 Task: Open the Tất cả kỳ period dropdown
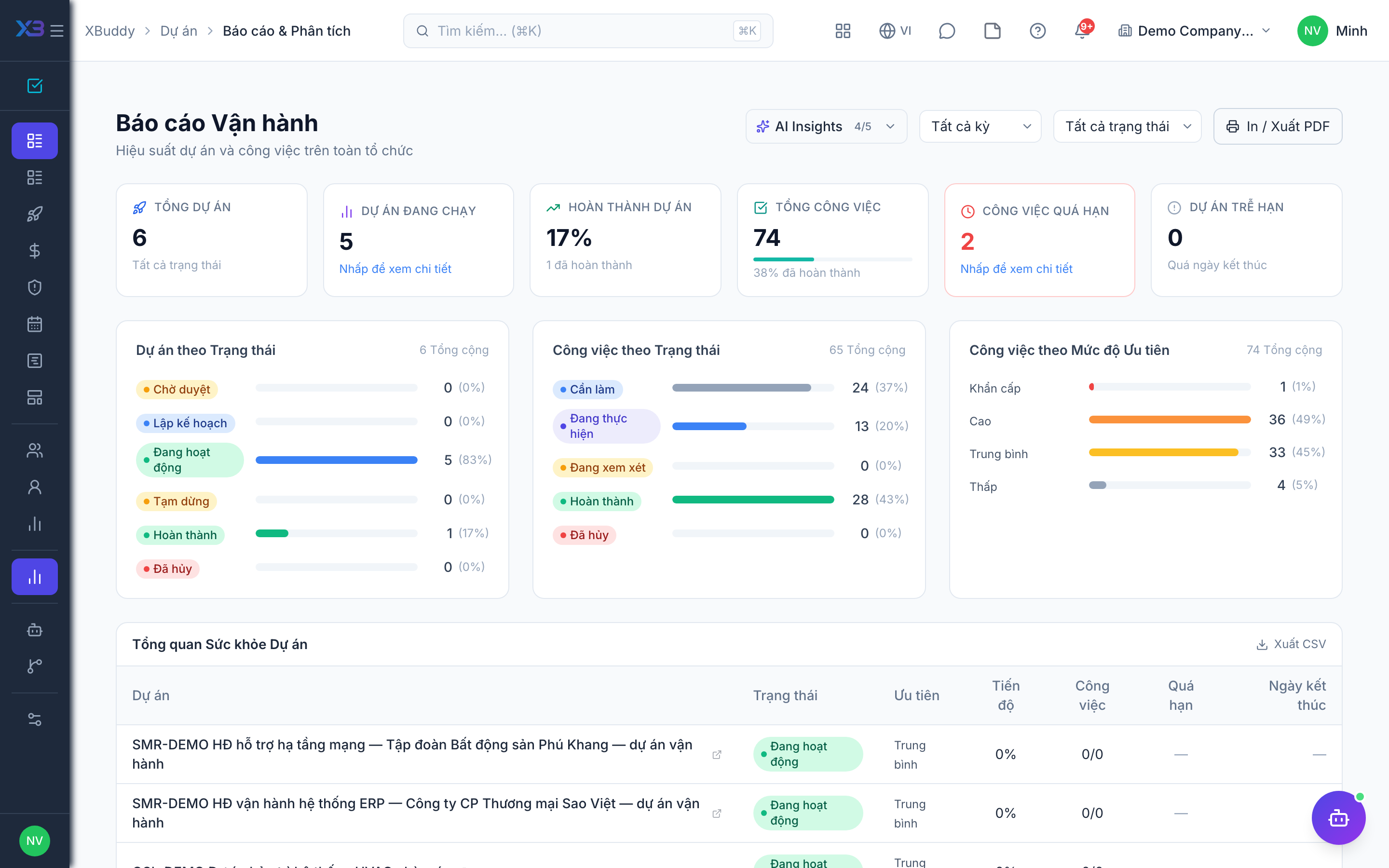coord(980,126)
